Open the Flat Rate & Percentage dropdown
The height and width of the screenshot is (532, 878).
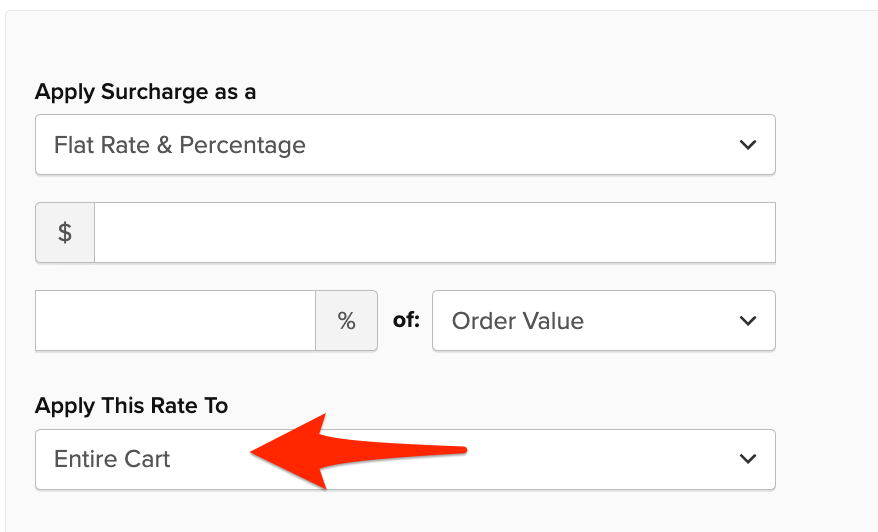[x=404, y=145]
